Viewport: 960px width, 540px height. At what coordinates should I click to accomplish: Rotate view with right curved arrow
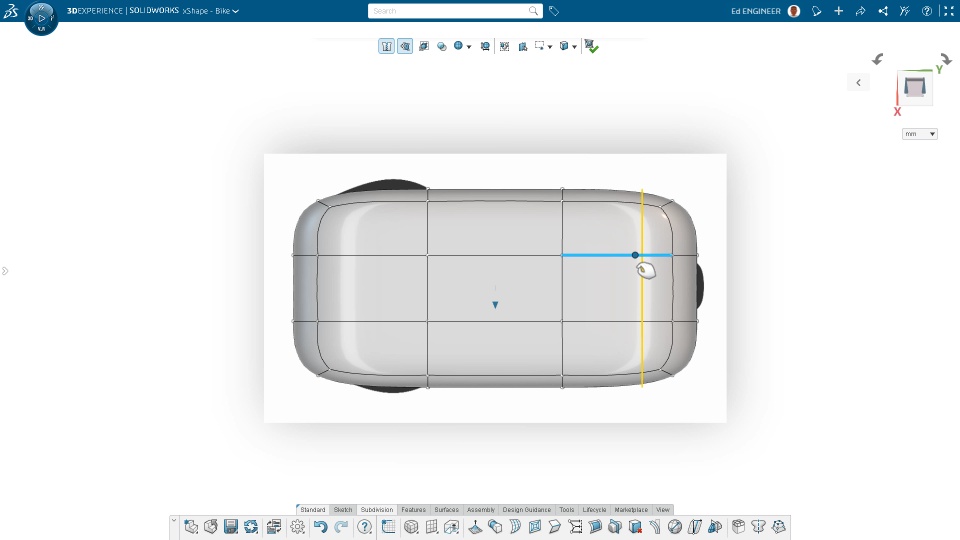(x=946, y=59)
